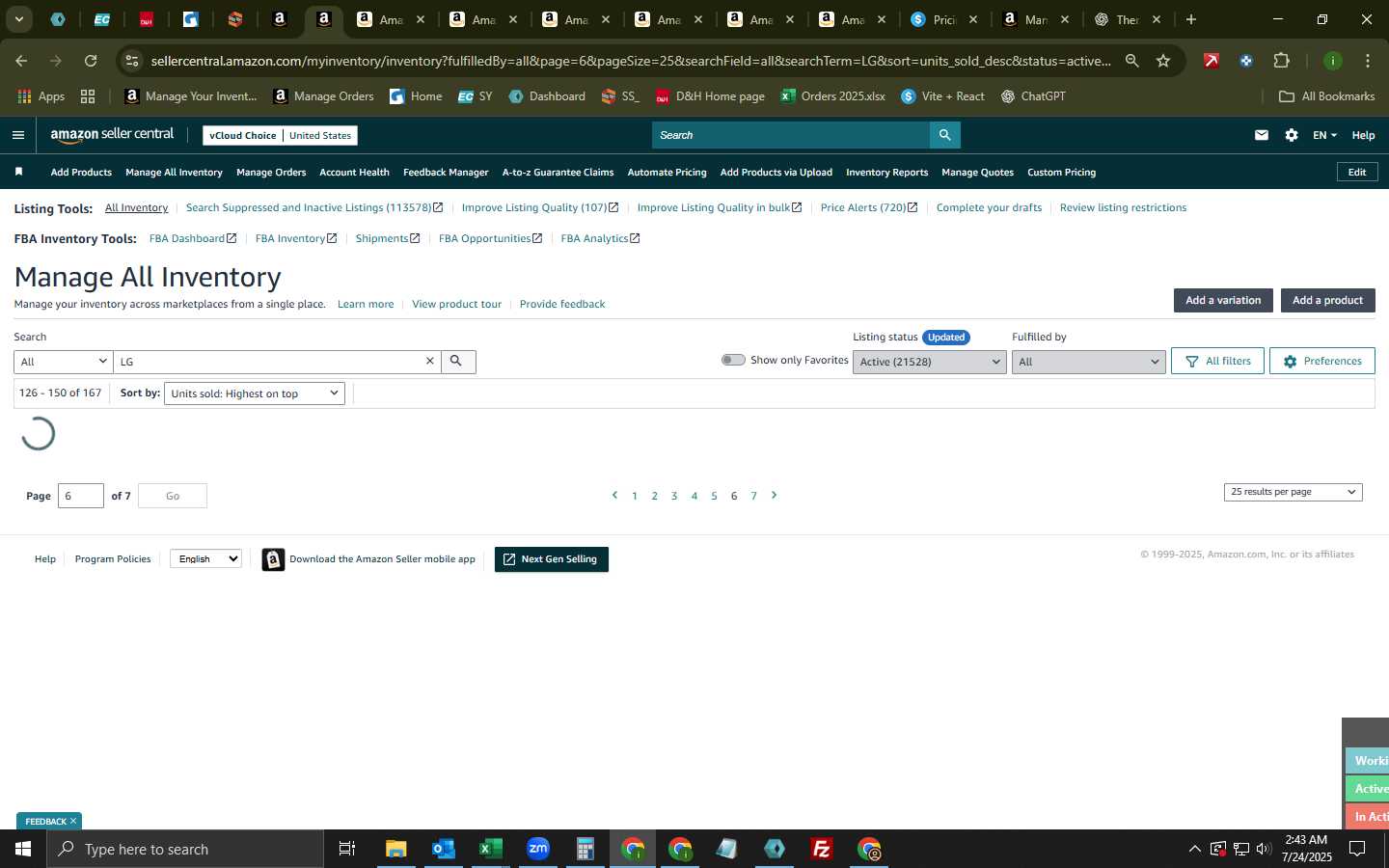Go to page 1 in pagination
Screen dimensions: 1389x868
click(635, 496)
